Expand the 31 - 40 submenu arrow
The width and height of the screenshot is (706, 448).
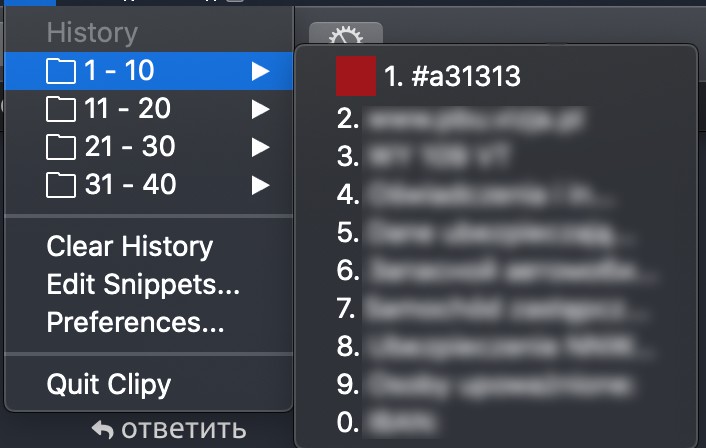point(260,185)
